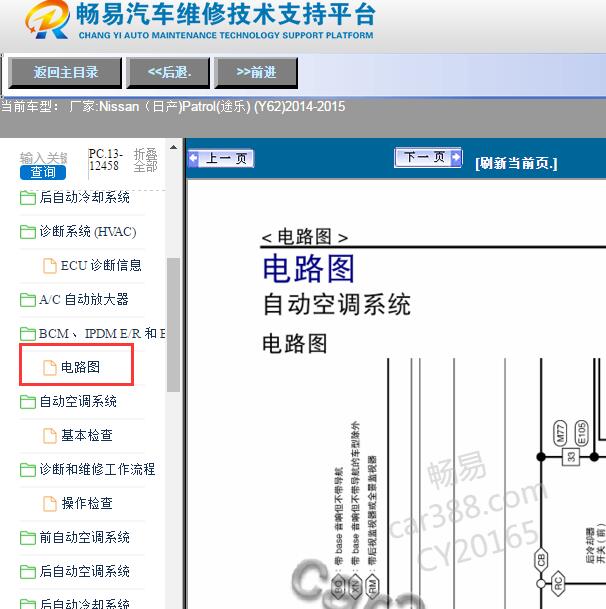Click the CB hexagon marker in diagram
The width and height of the screenshot is (606, 609).
(x=541, y=560)
